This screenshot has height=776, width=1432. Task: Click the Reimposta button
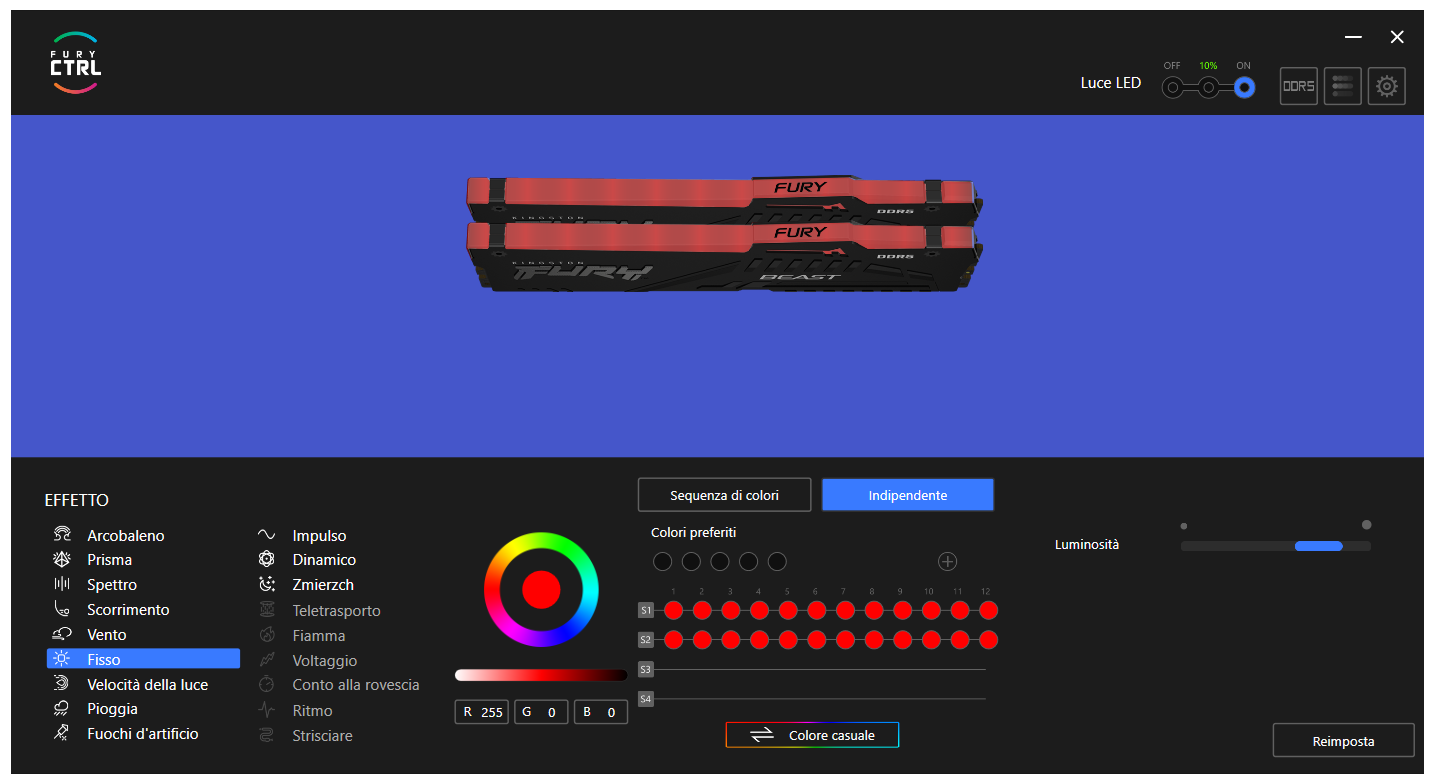pyautogui.click(x=1343, y=741)
